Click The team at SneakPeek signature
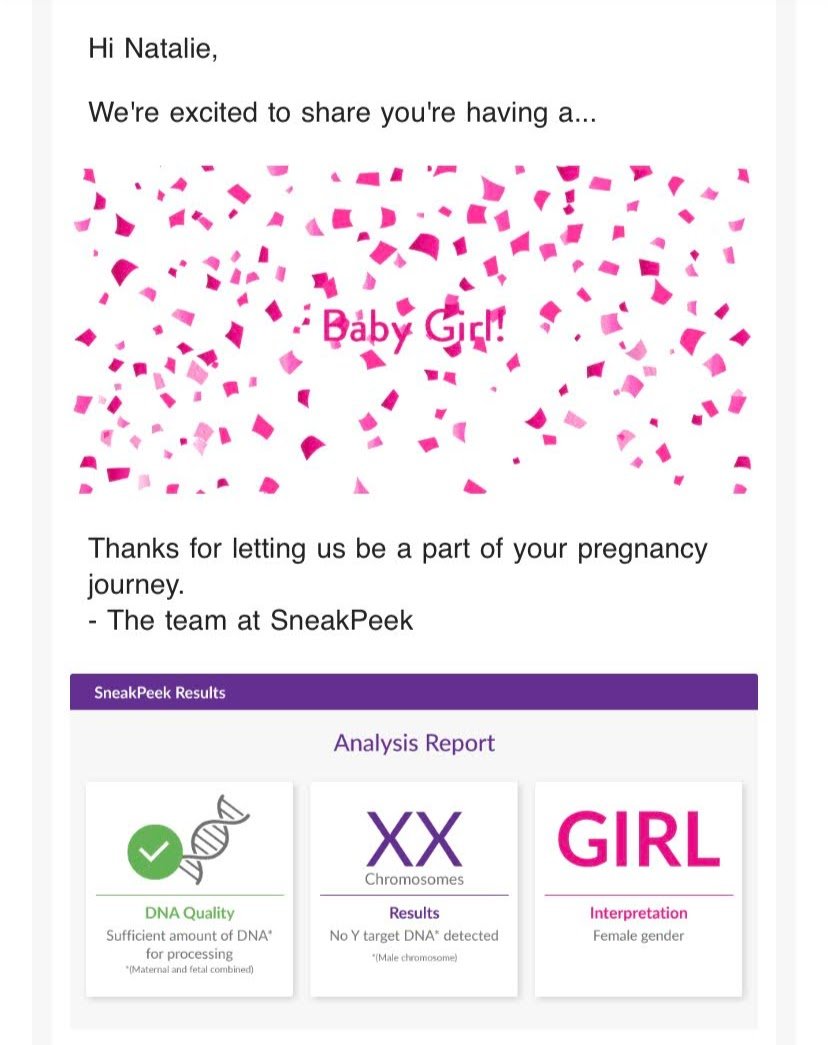This screenshot has height=1045, width=828. point(251,620)
